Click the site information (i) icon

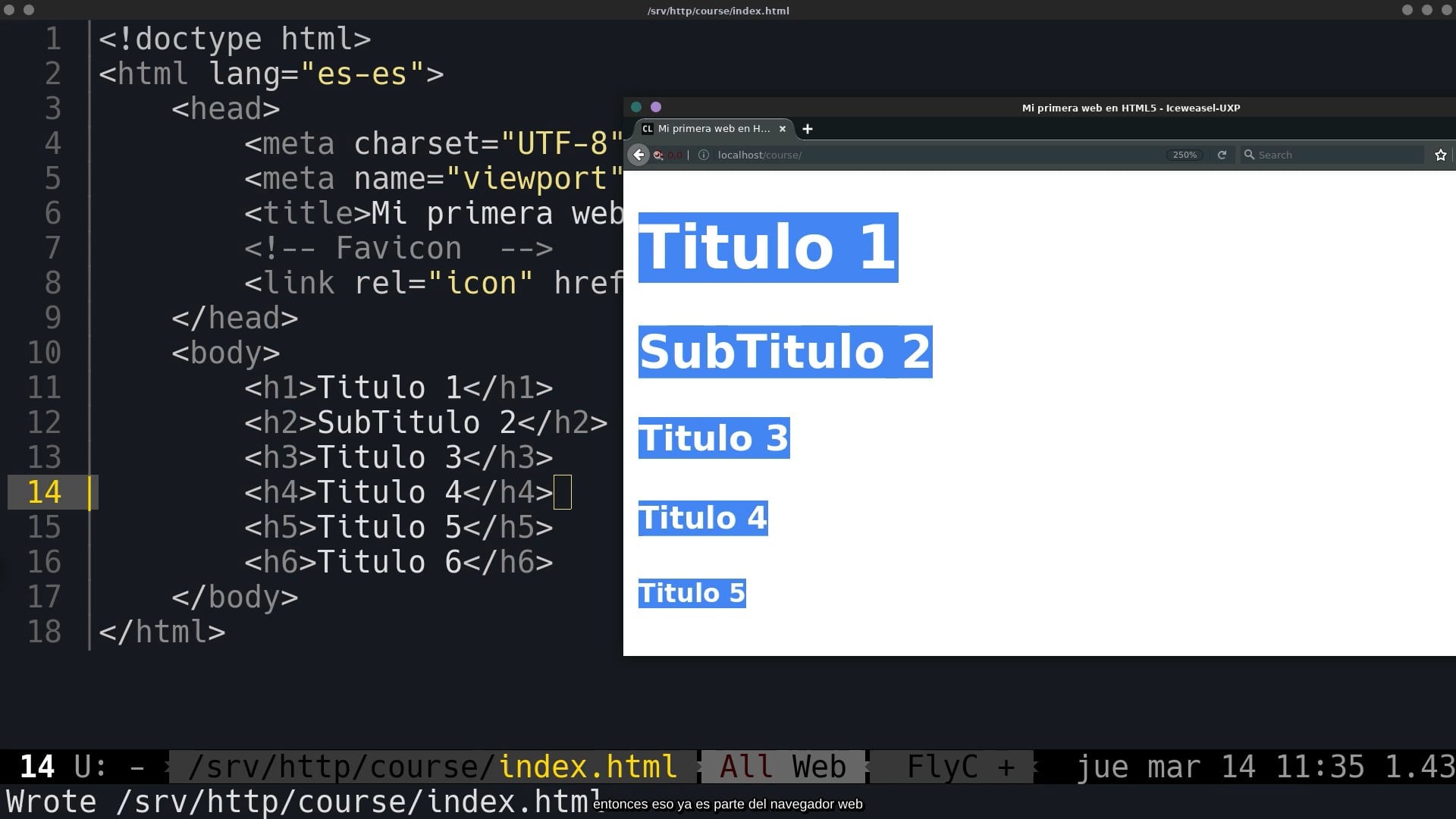[703, 155]
